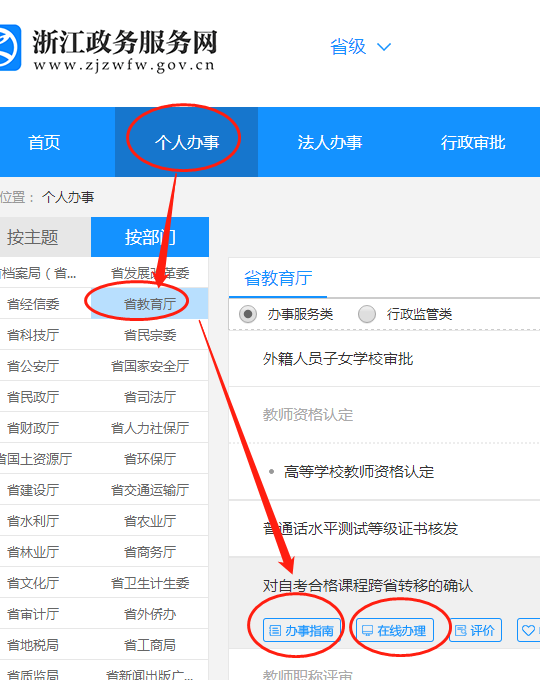540x680 pixels.
Task: Select 省民宗委 department
Action: coord(150,335)
